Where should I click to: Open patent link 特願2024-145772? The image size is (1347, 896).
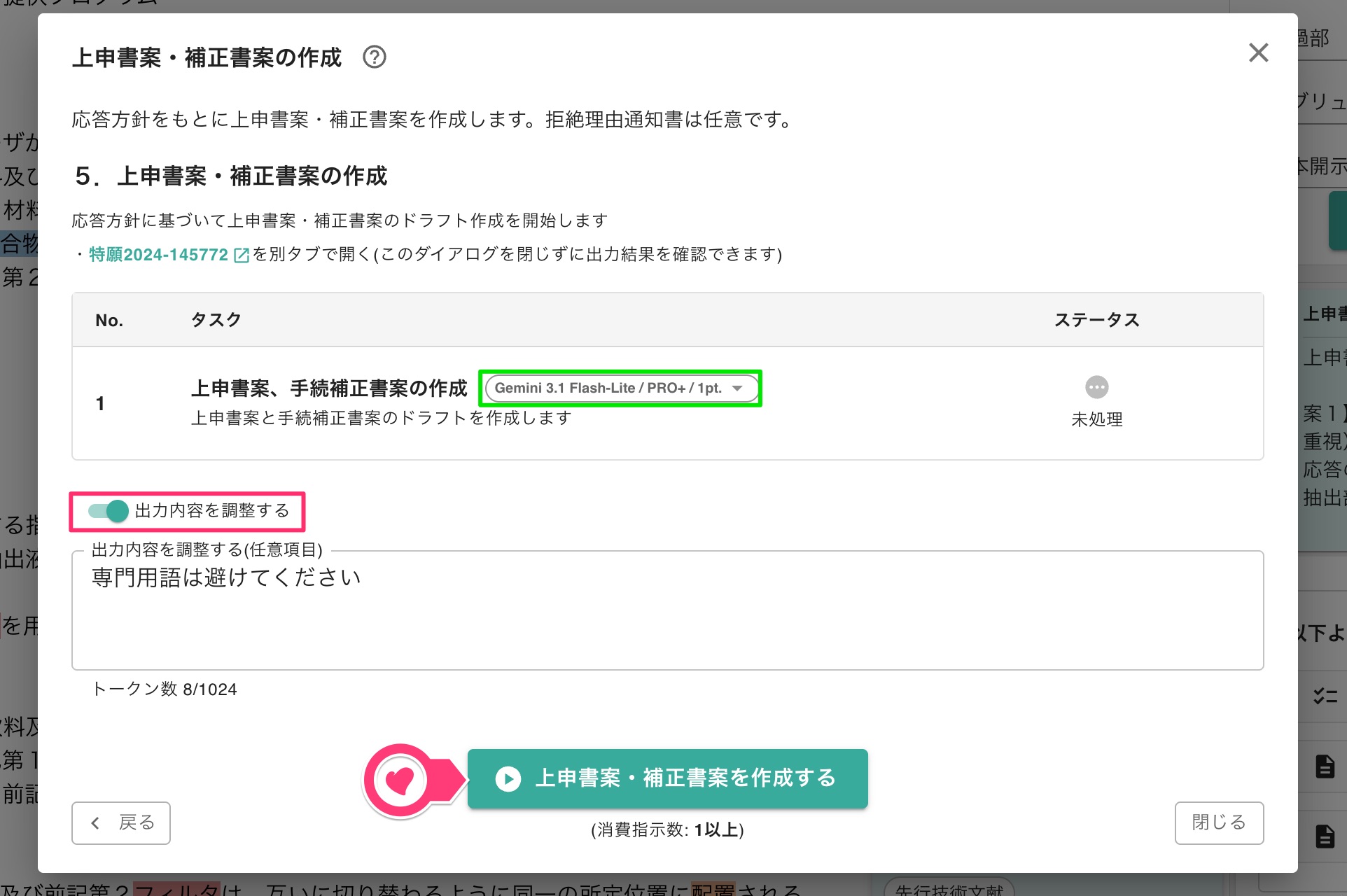point(158,254)
